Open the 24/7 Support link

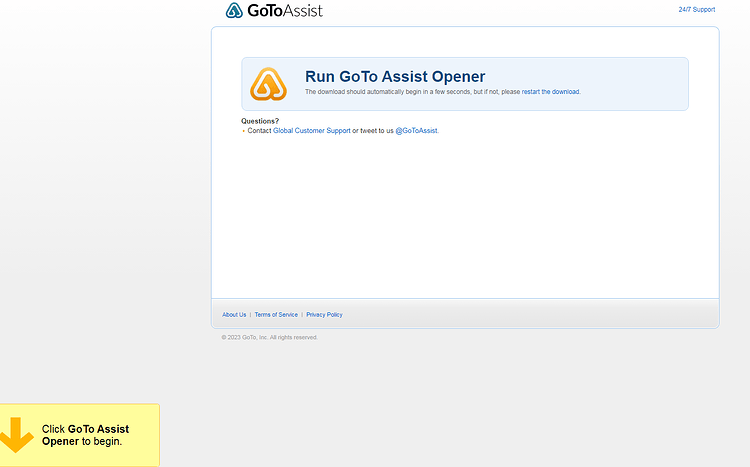(696, 10)
